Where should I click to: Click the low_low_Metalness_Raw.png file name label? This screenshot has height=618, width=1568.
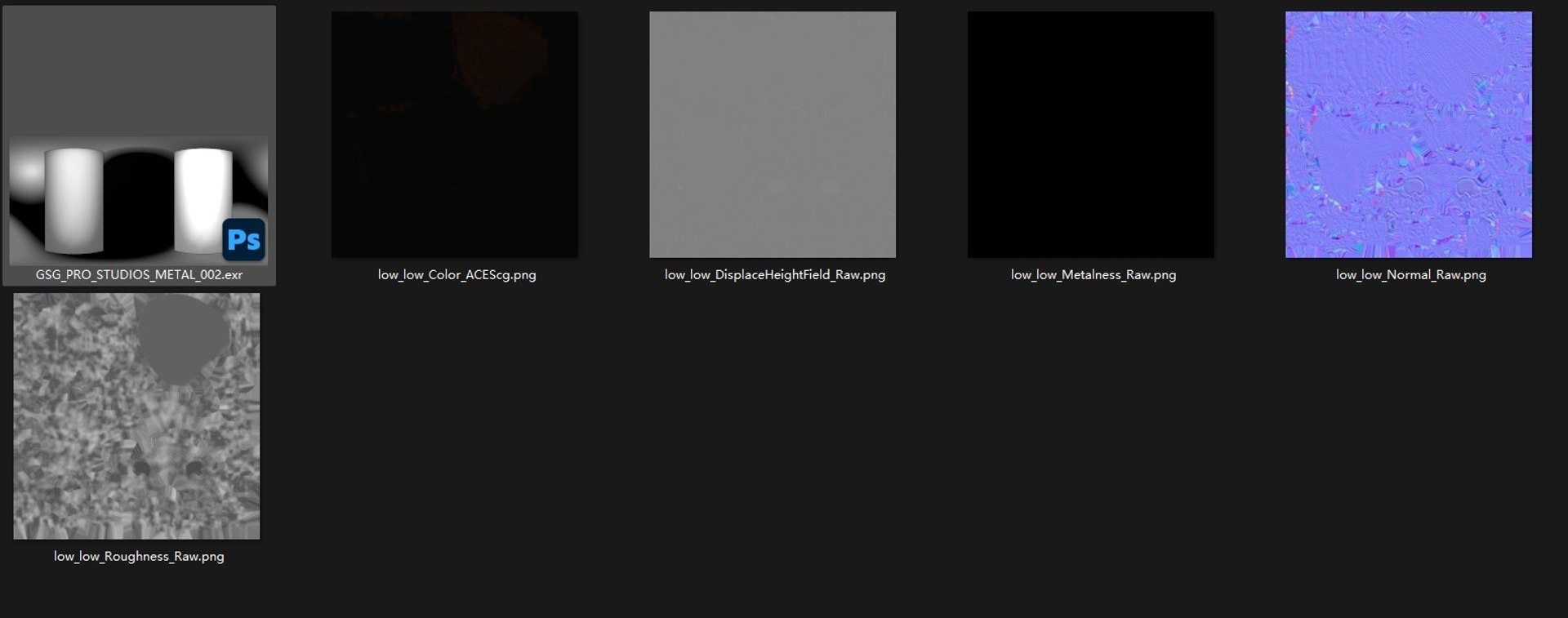click(x=1094, y=275)
